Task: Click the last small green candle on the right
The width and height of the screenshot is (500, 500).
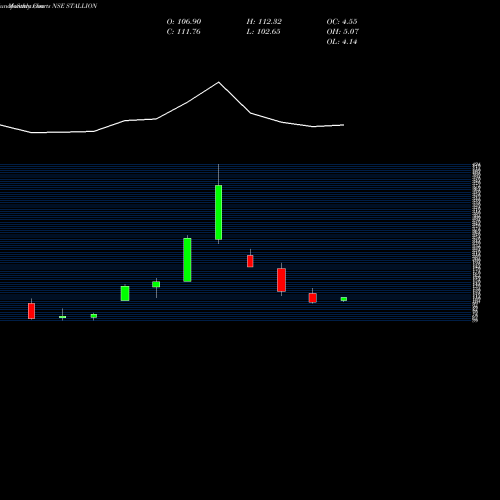Action: pos(344,299)
